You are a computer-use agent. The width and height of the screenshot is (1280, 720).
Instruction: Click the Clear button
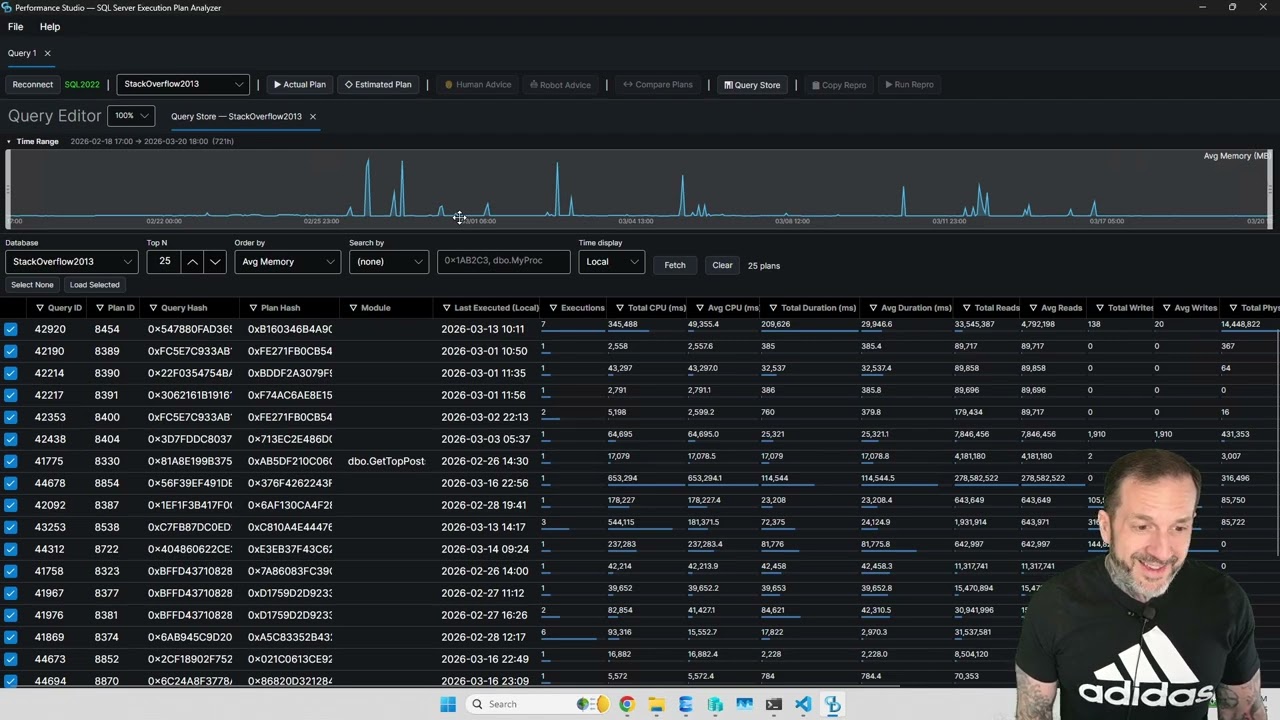point(722,265)
